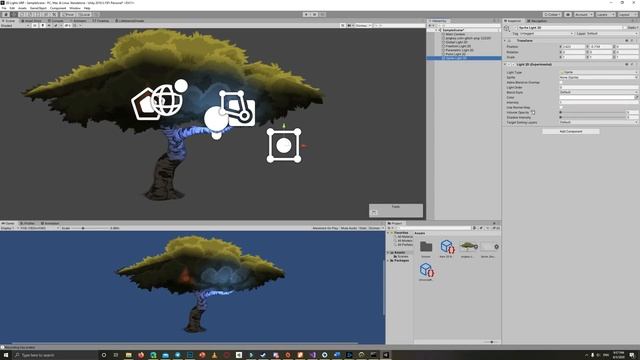This screenshot has width=640, height=360.
Task: Open Task View on the taskbar
Action: tap(116, 355)
